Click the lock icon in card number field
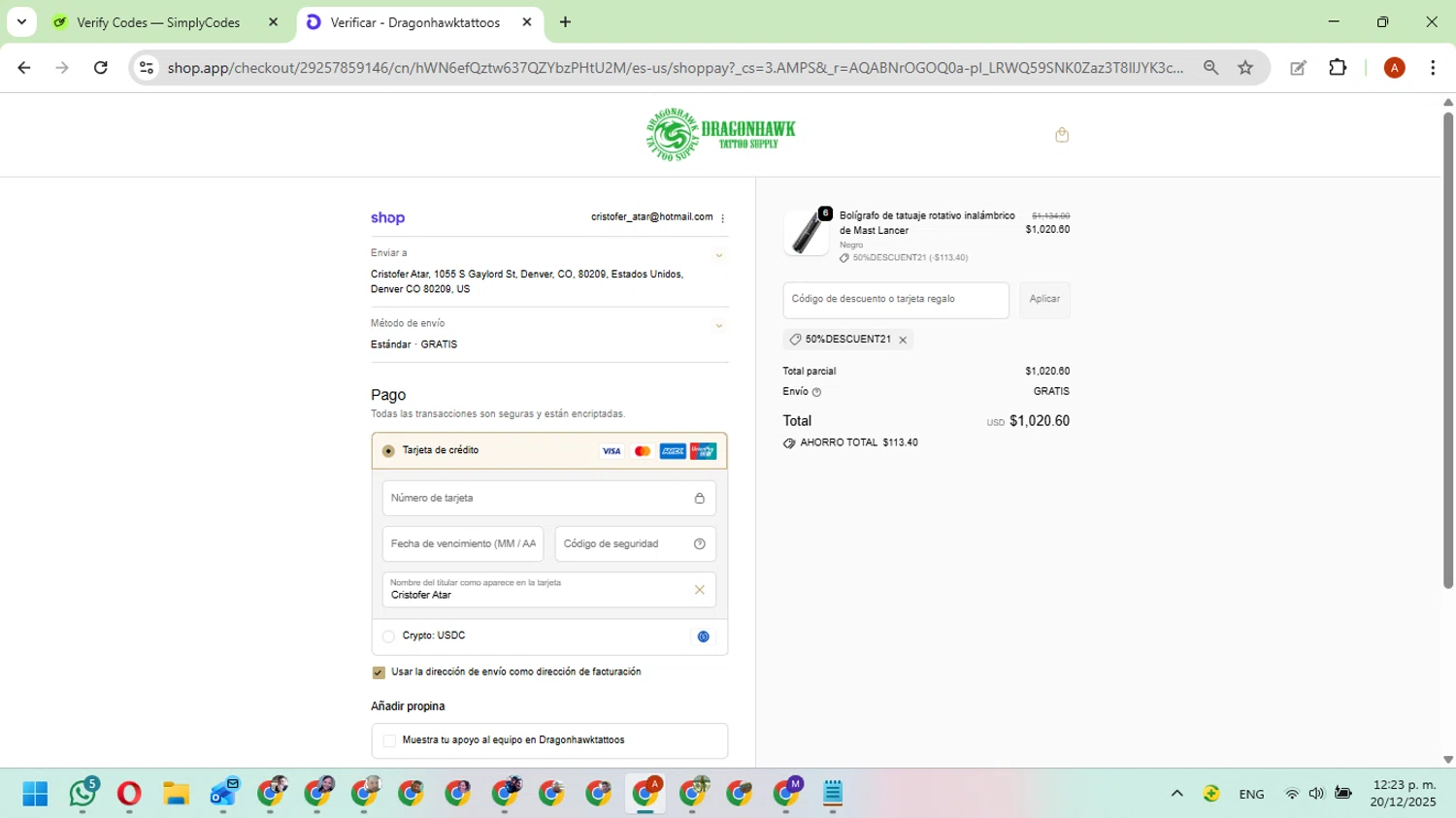The height and width of the screenshot is (818, 1456). pos(699,498)
